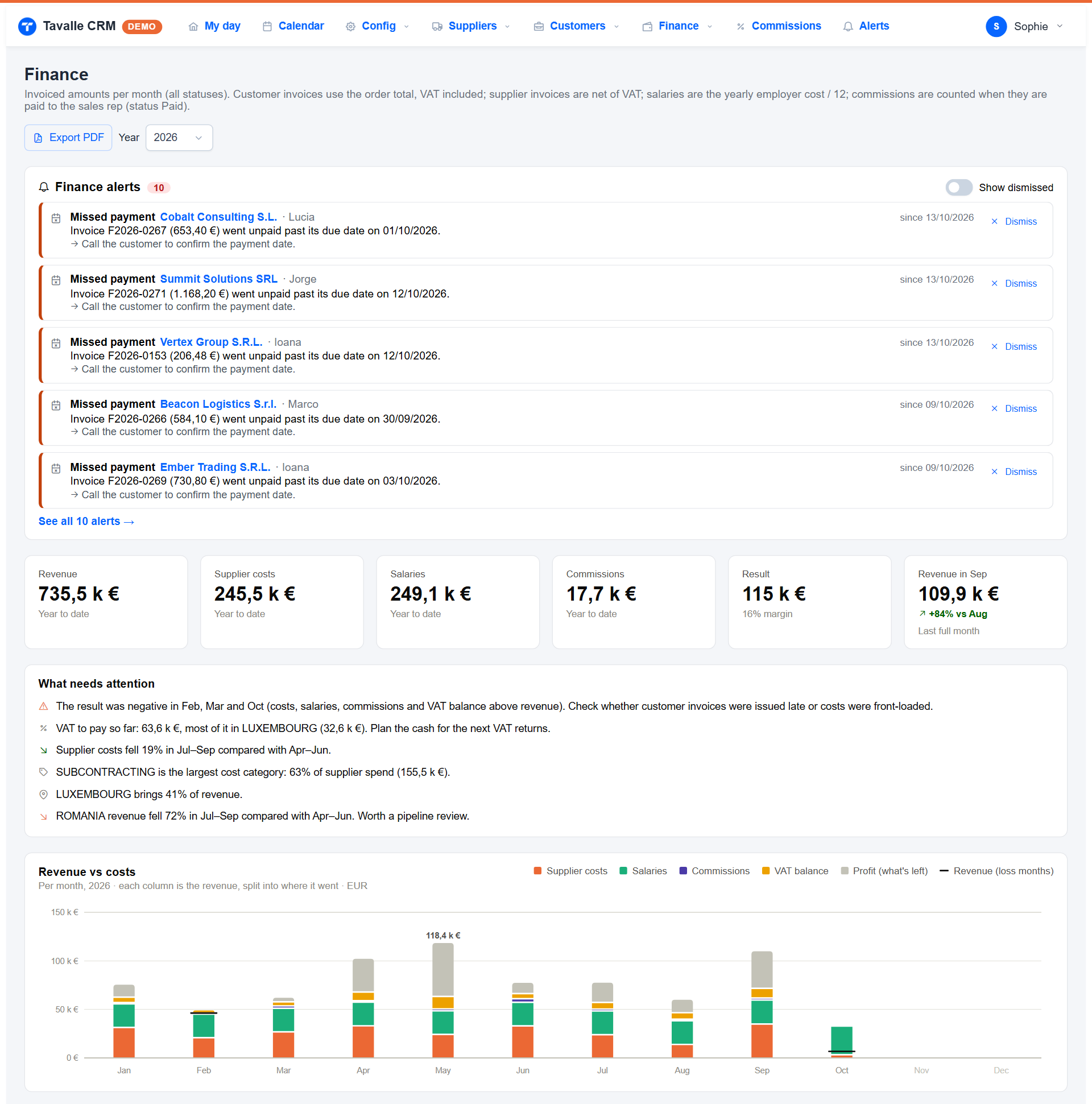Open the Alerts nav item

click(x=866, y=26)
